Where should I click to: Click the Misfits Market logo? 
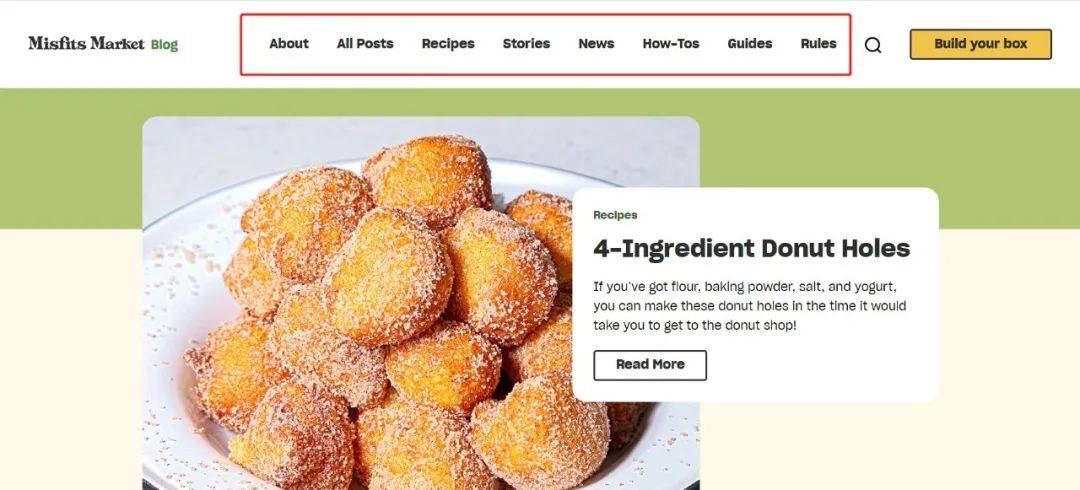click(x=87, y=43)
